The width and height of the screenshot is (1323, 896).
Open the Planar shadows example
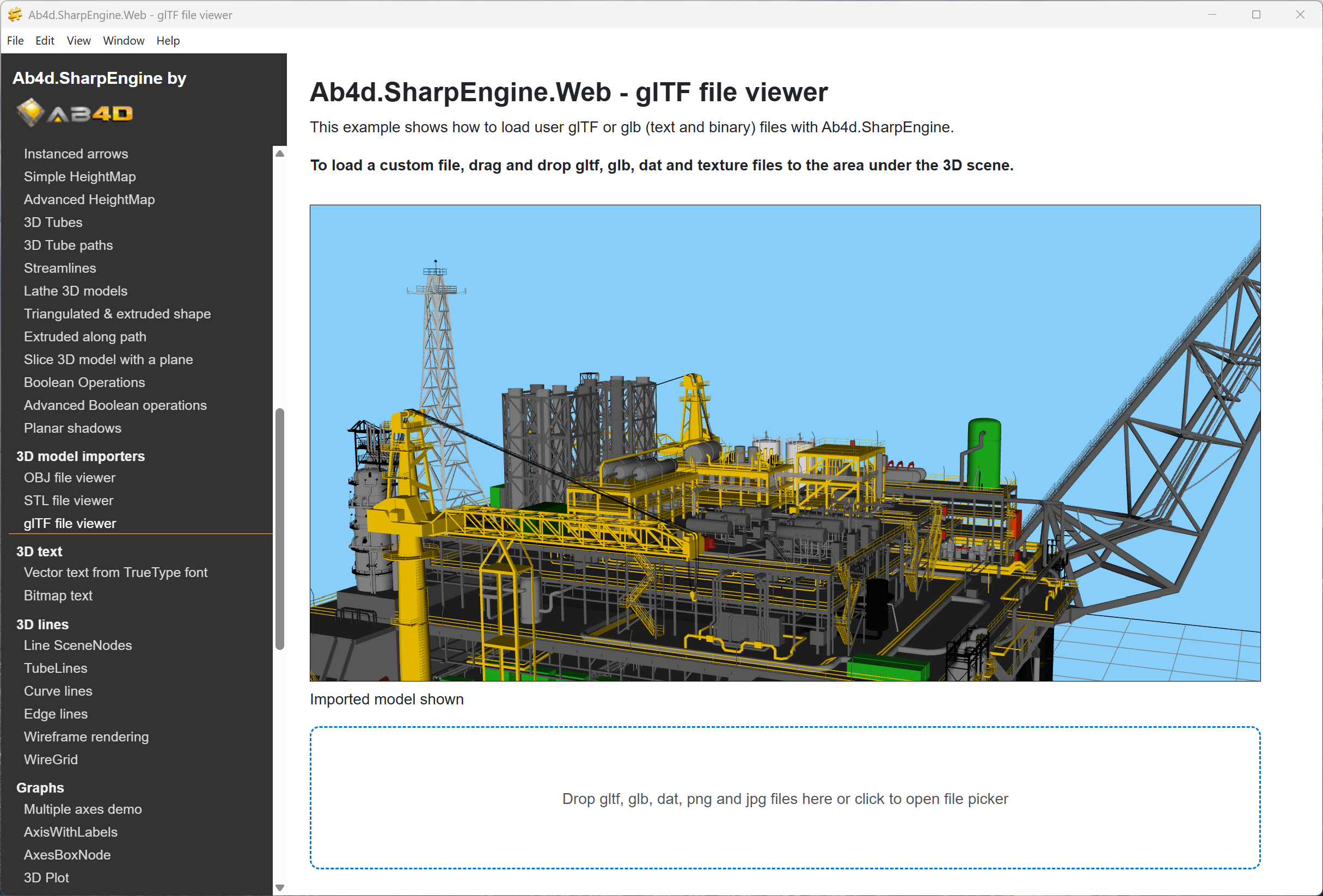72,427
